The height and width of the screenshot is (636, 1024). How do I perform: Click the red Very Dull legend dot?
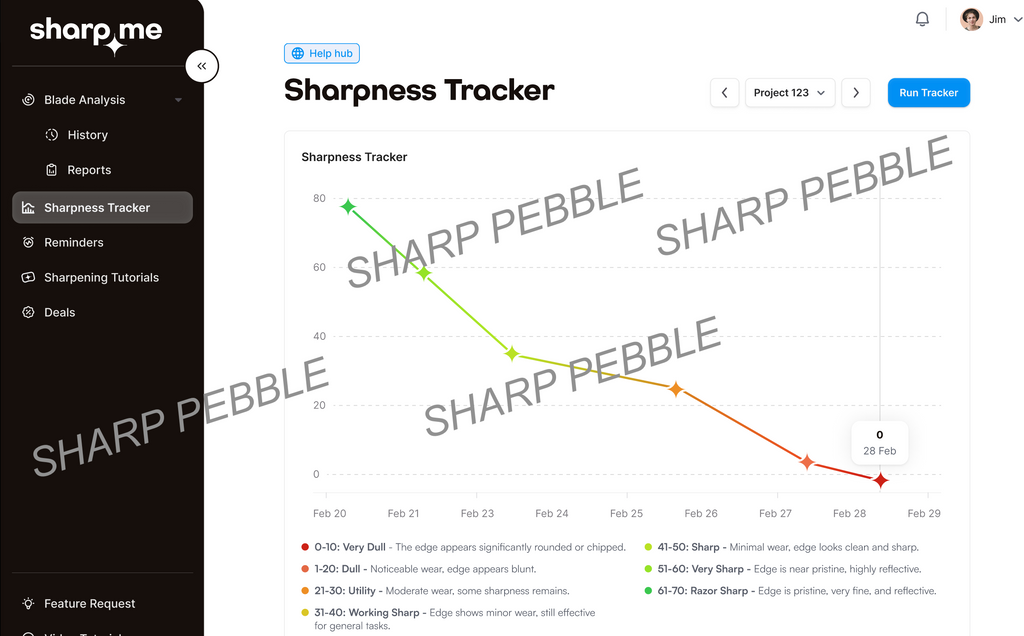[x=305, y=547]
